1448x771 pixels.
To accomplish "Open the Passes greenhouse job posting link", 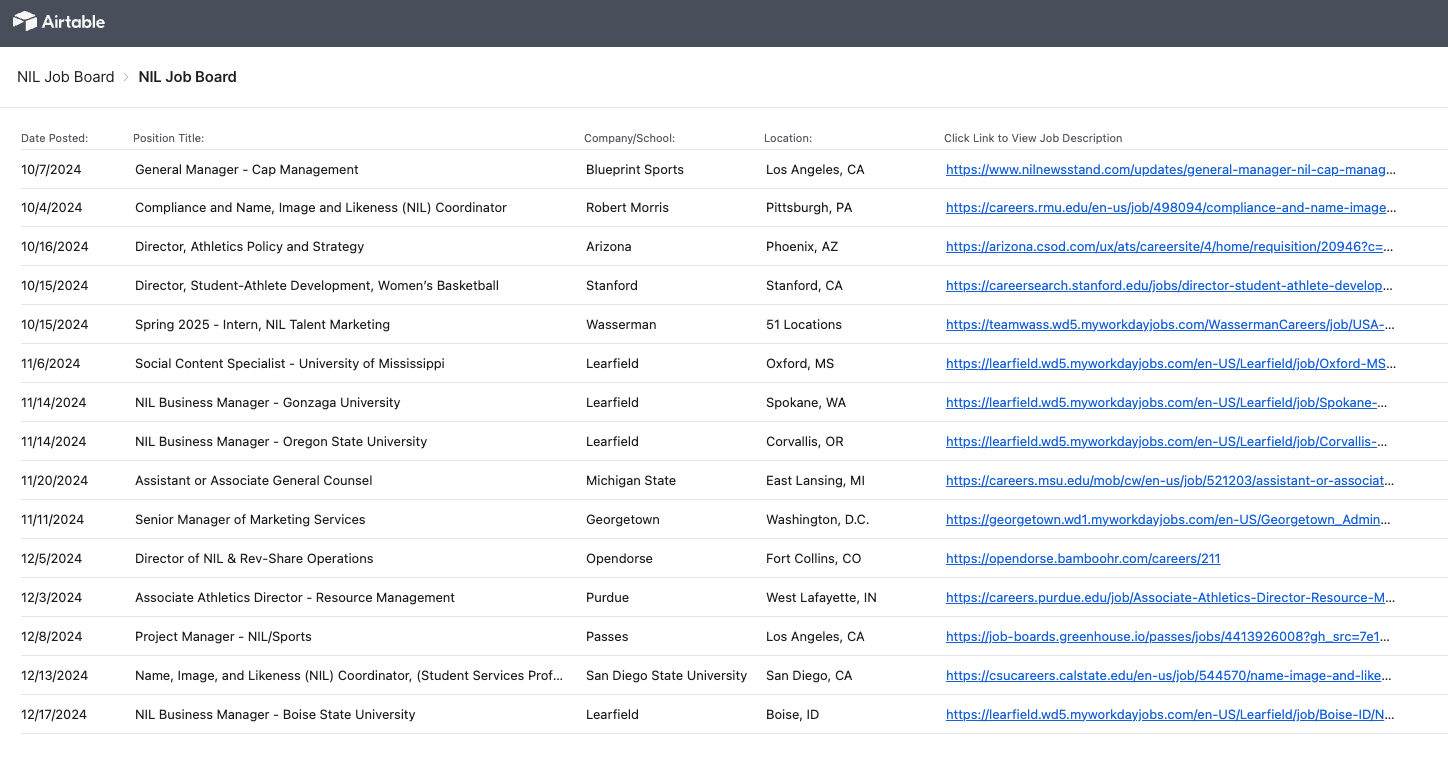I will coord(1168,636).
